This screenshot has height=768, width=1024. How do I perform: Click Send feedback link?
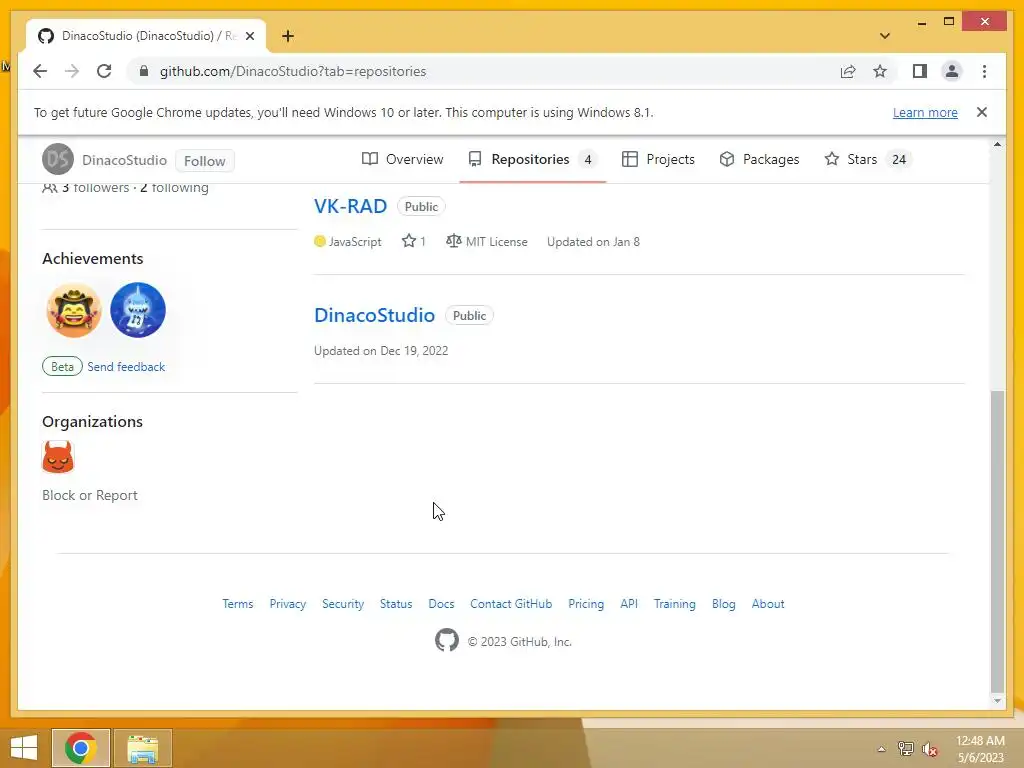coord(126,367)
